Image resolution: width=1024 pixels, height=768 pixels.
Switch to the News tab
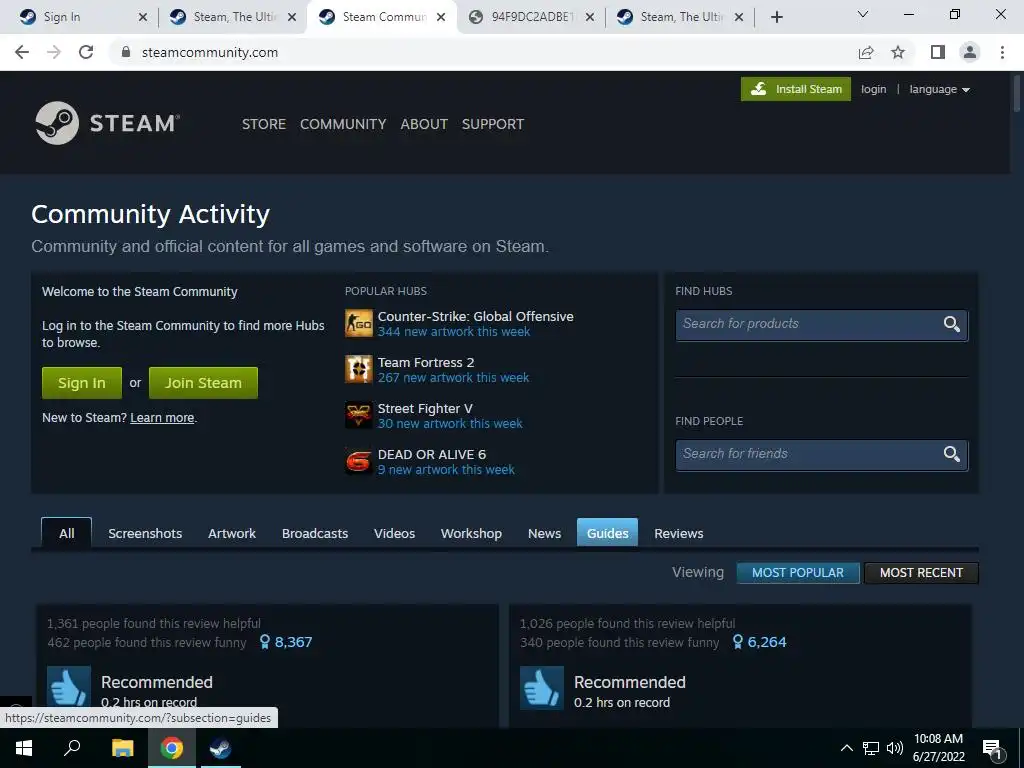tap(544, 534)
